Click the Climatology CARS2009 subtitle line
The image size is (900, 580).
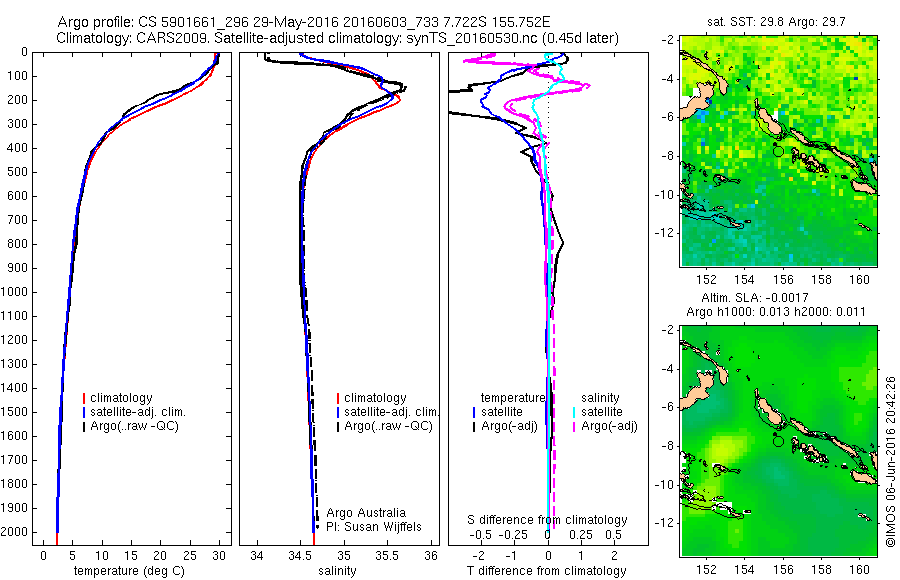coord(338,38)
